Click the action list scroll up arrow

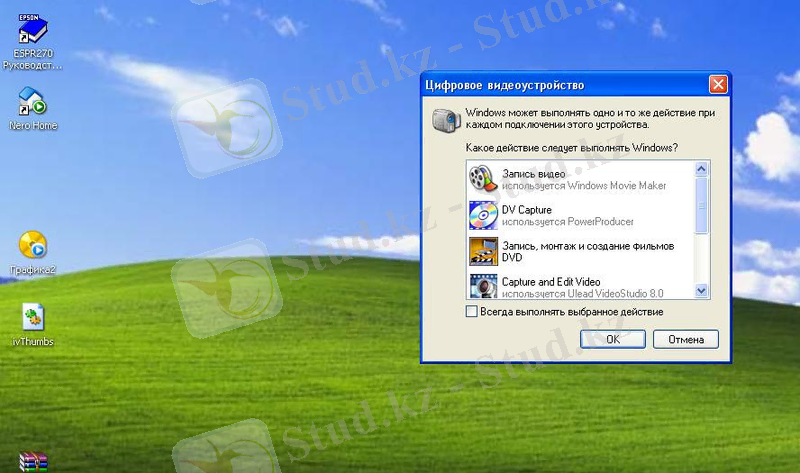click(702, 168)
